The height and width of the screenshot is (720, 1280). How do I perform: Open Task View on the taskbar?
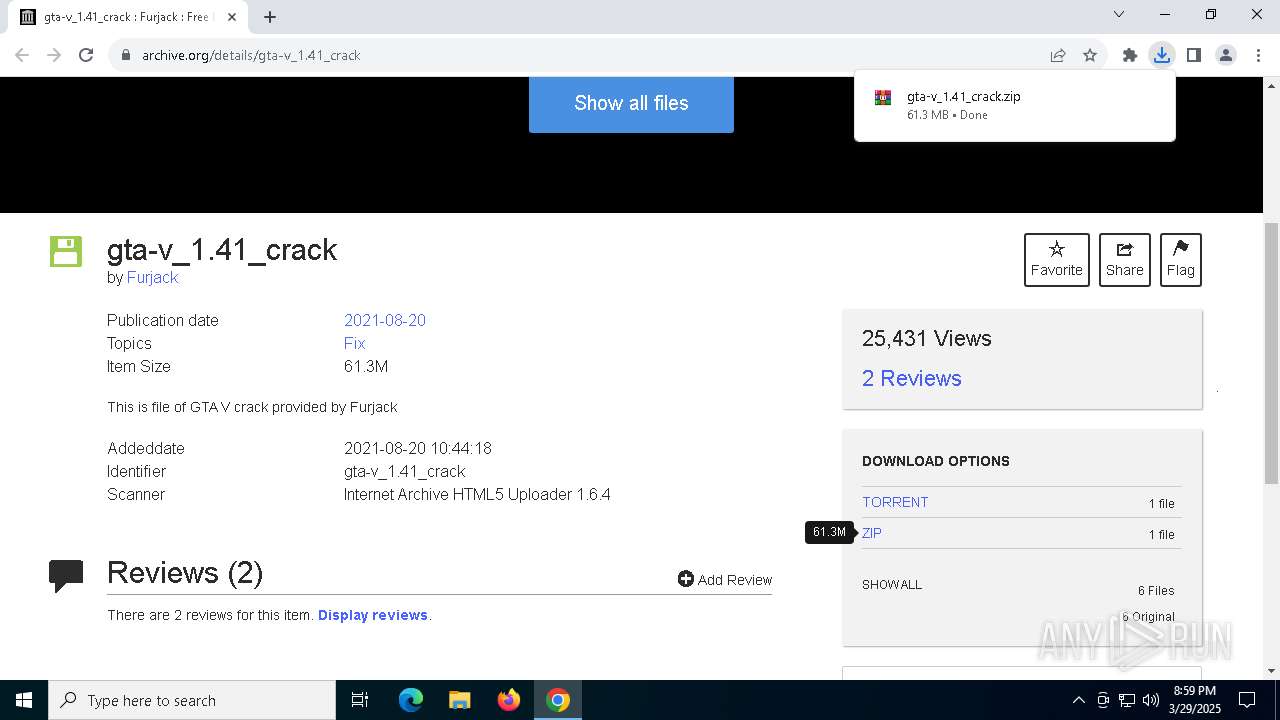pos(360,700)
